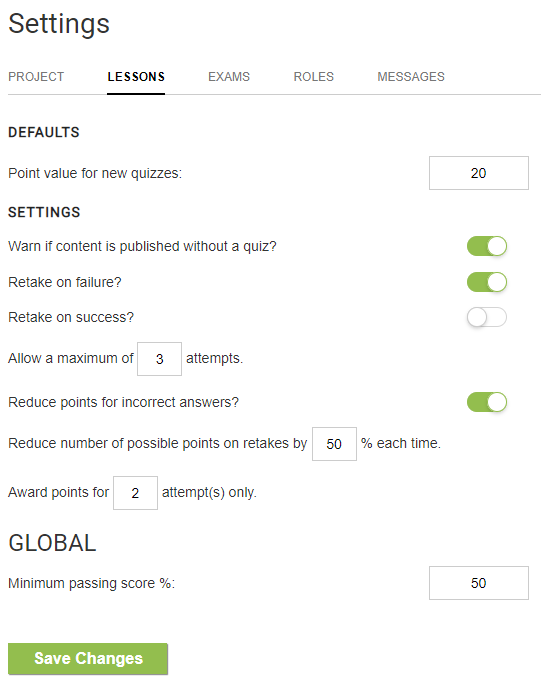The width and height of the screenshot is (541, 679).
Task: Click the Award points for attempts field
Action: click(136, 493)
